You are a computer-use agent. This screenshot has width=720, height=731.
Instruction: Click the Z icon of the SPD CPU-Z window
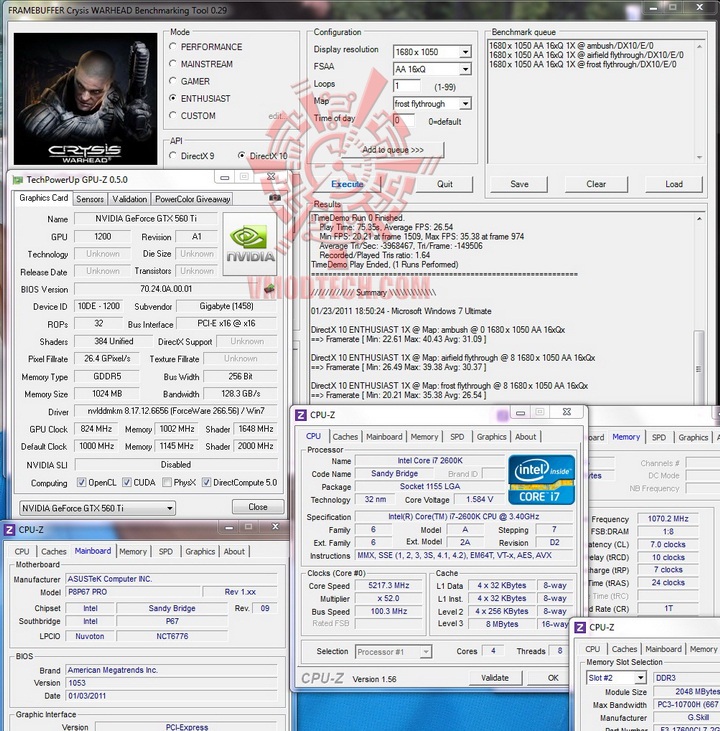click(580, 628)
